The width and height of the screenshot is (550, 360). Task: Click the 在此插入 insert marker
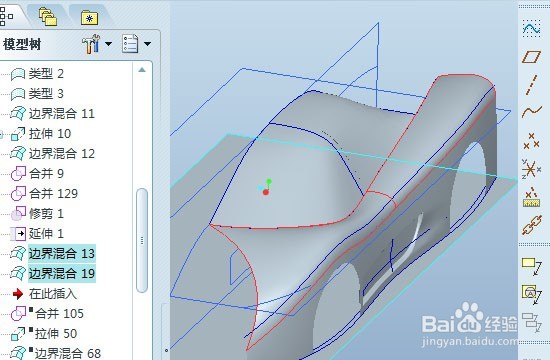point(53,294)
